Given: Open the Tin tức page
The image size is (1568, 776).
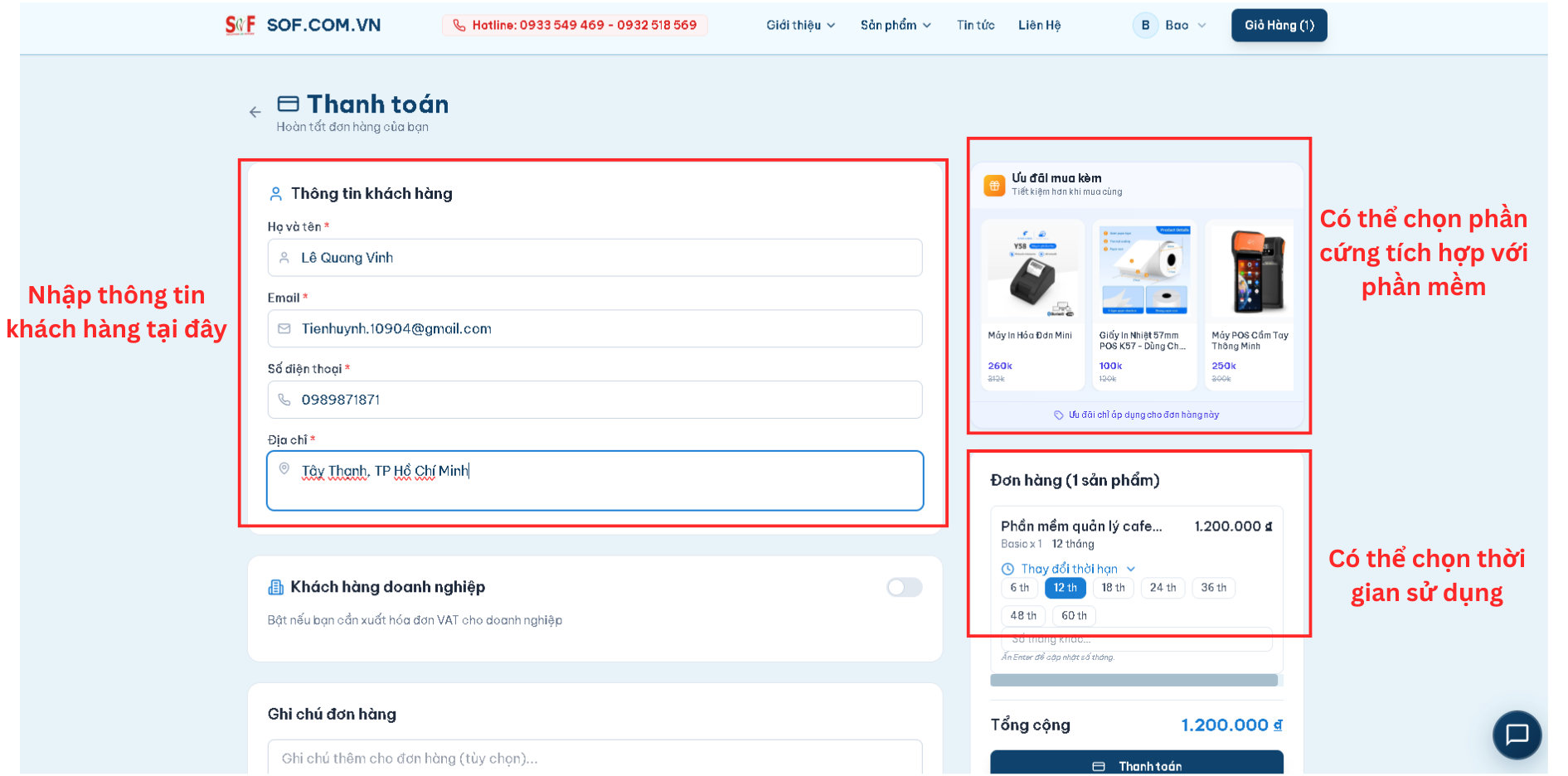Looking at the screenshot, I should pos(975,26).
